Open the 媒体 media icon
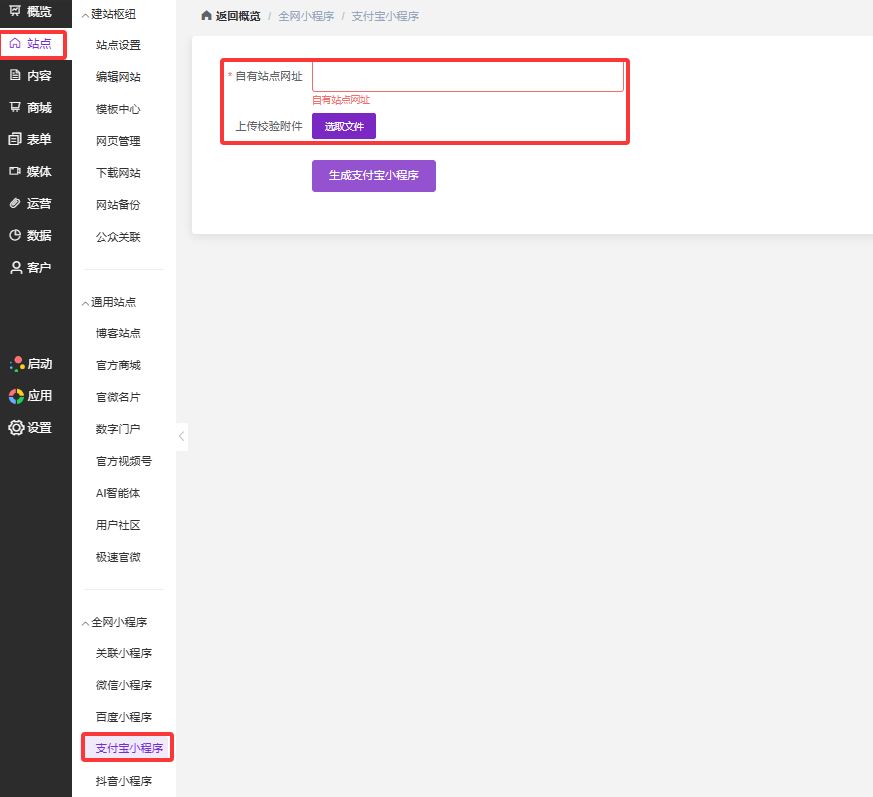 [15, 171]
